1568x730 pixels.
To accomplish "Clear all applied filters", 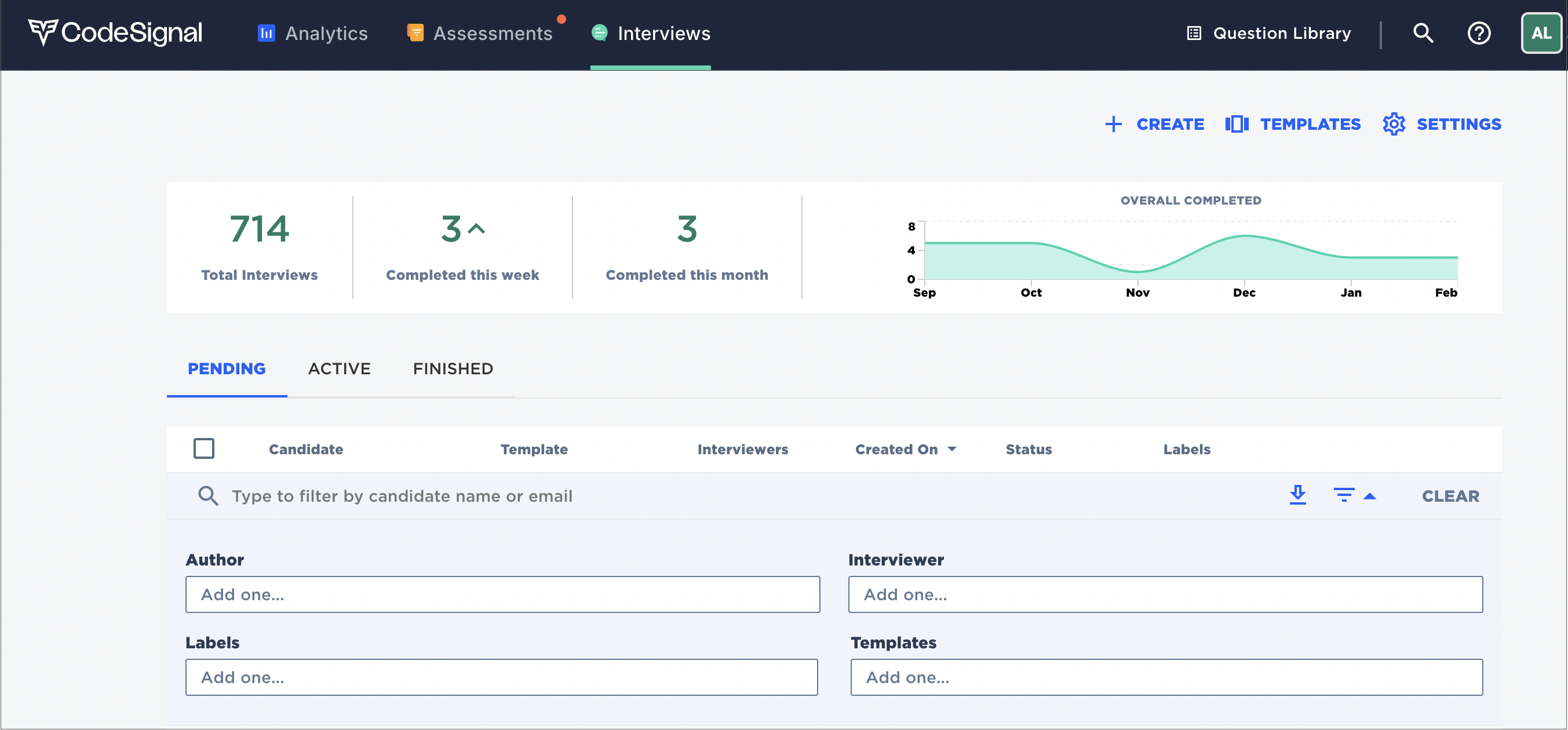I will [x=1450, y=495].
